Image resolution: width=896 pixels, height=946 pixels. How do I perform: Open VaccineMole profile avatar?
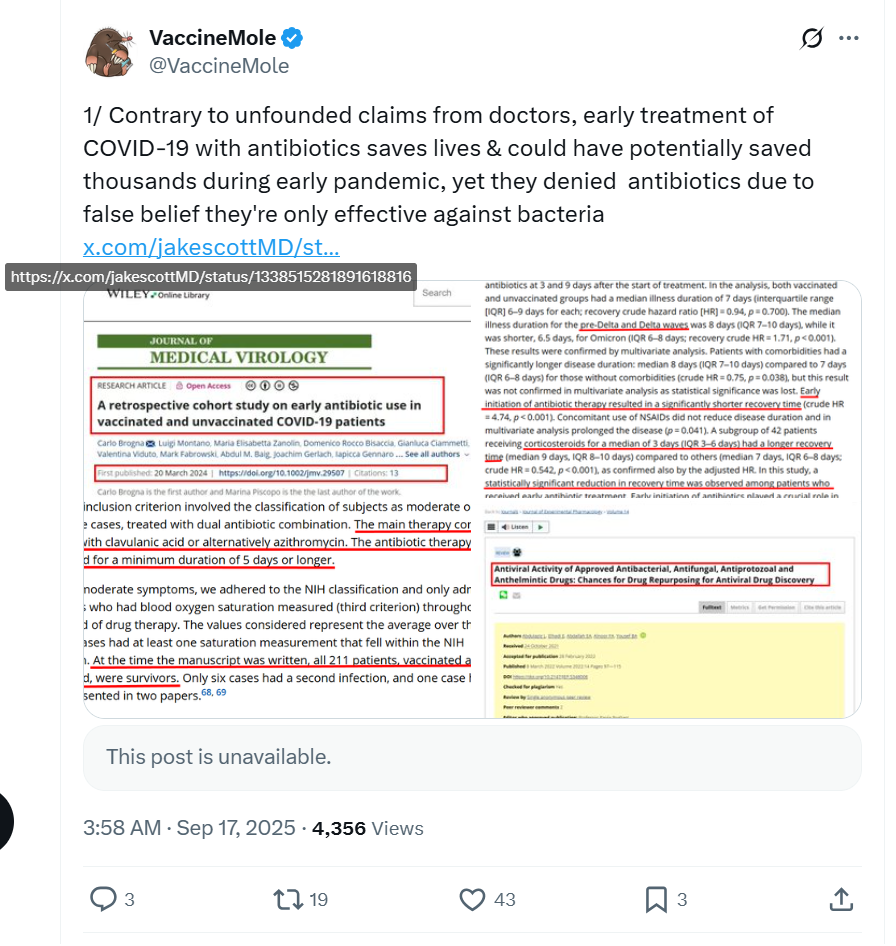110,52
